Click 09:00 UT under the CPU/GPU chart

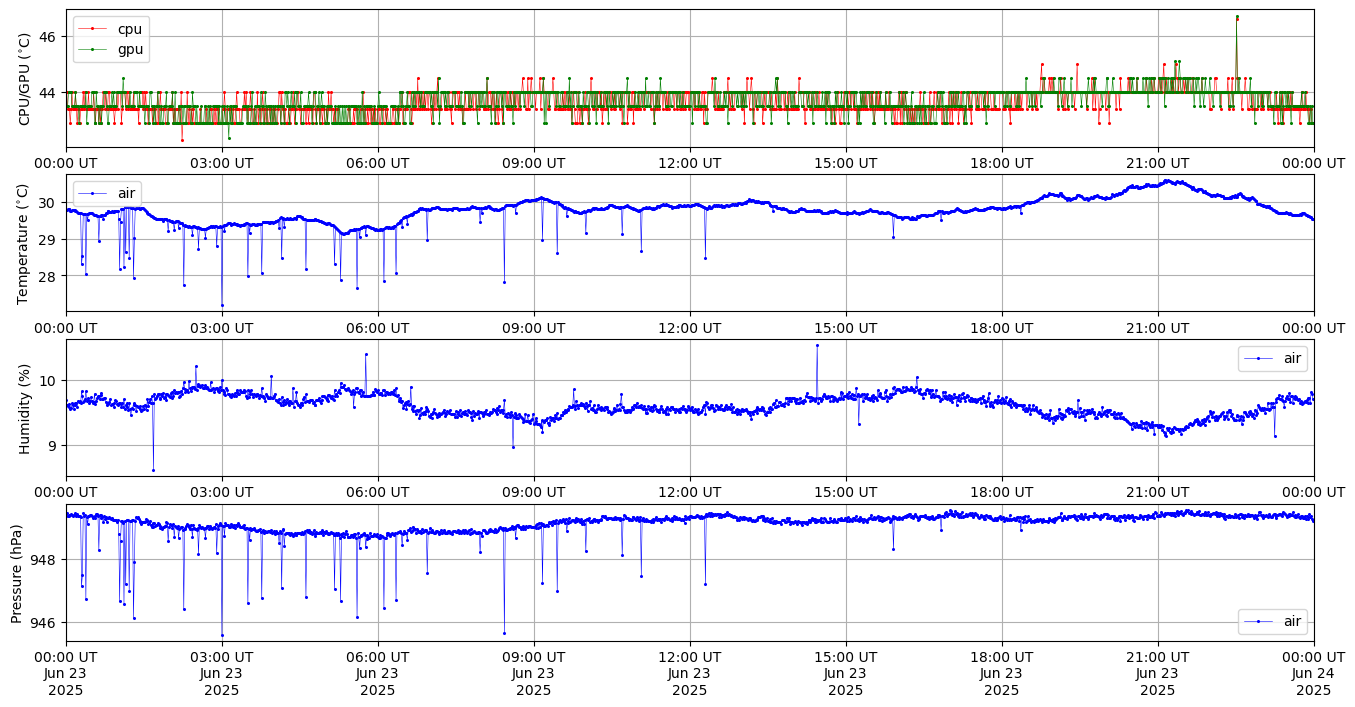click(534, 163)
